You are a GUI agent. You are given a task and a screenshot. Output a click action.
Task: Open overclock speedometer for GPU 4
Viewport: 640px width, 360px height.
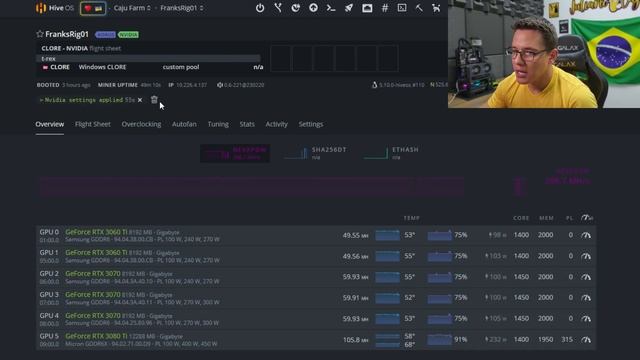pos(586,318)
